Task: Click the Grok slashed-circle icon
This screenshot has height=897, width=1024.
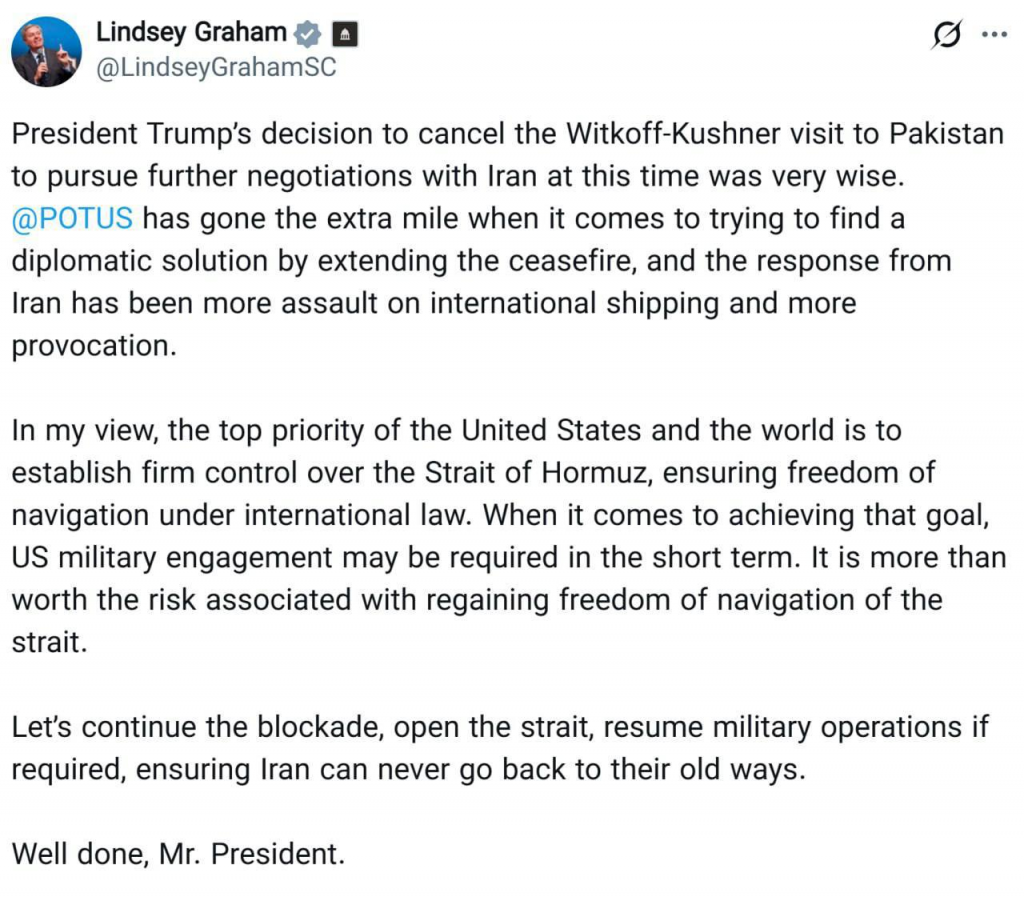Action: [x=944, y=35]
